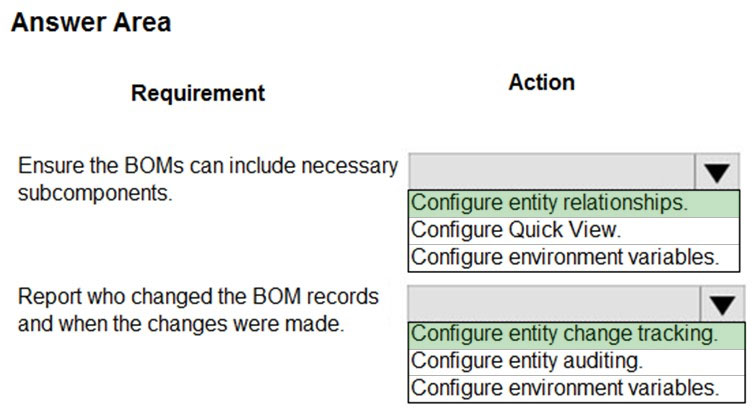754x413 pixels.
Task: Select 'Configure entity change tracking.' option
Action: coord(577,335)
